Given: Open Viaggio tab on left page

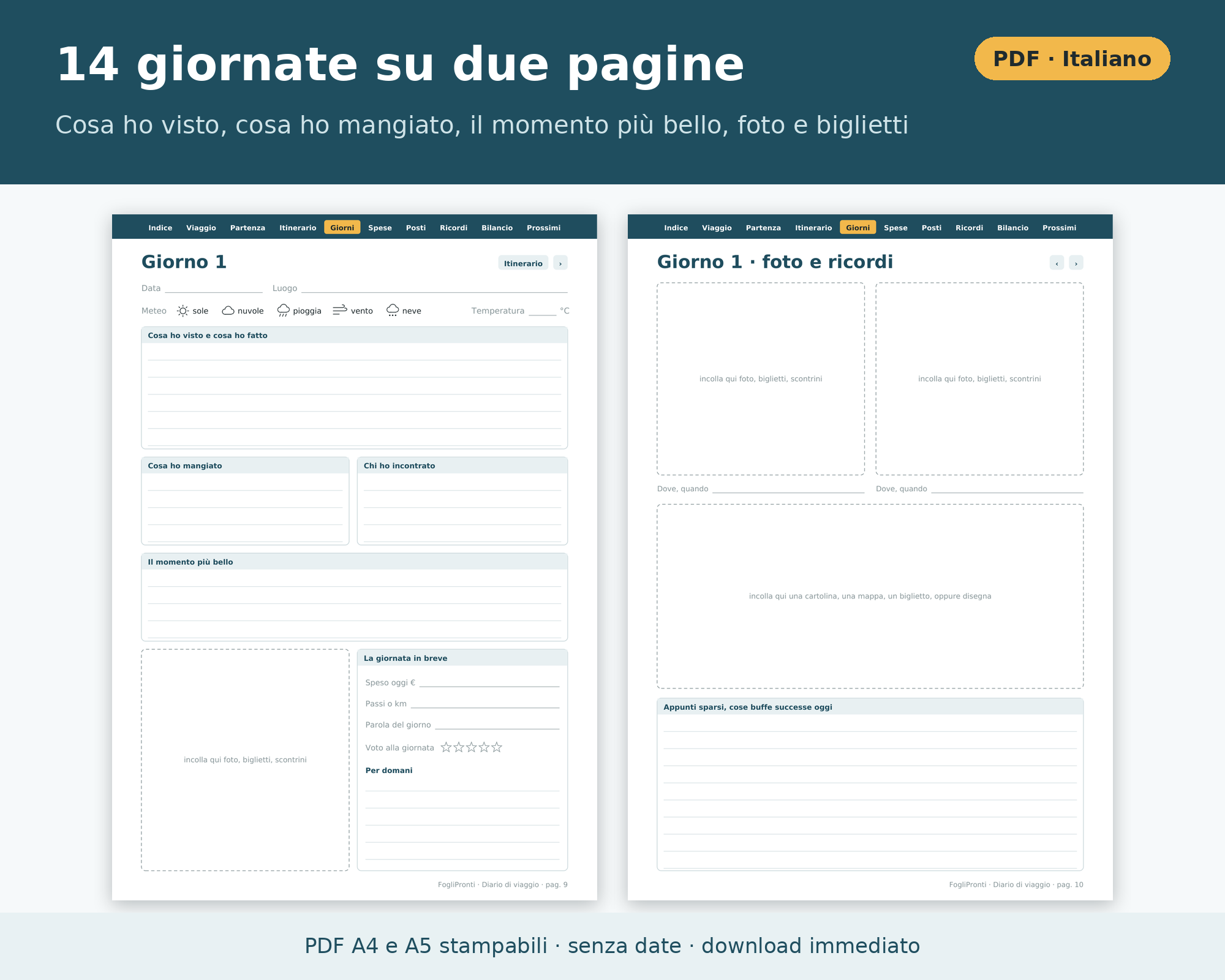Looking at the screenshot, I should coord(201,228).
